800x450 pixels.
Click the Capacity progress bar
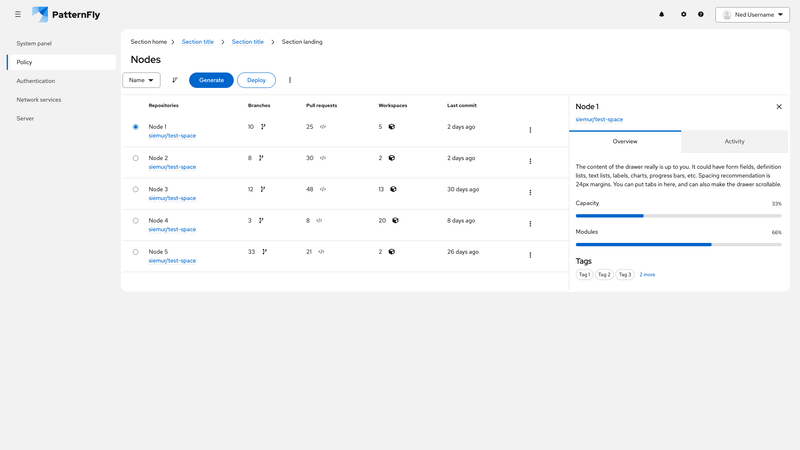click(x=679, y=216)
